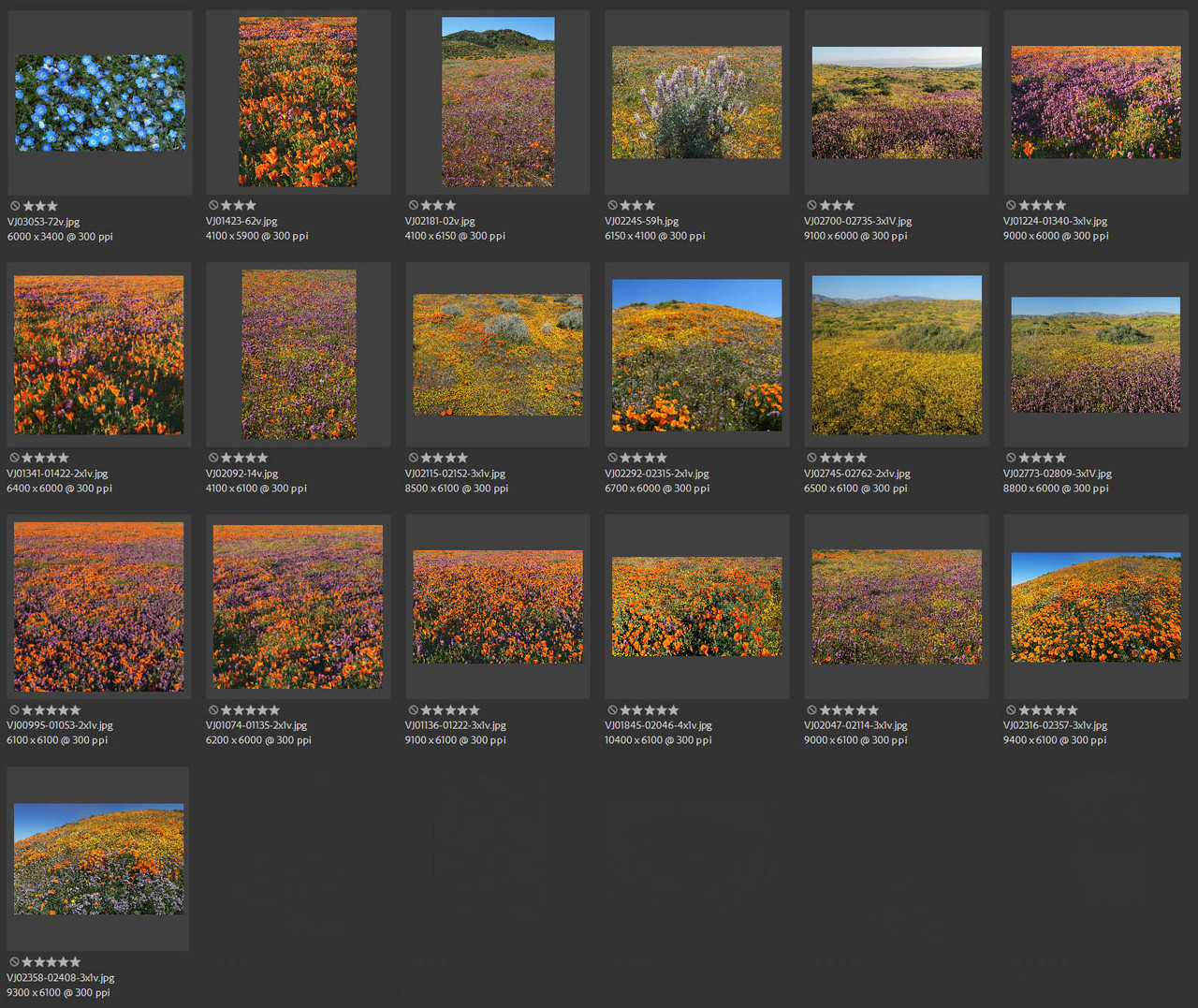Click the reject circle above VJ01423-62v.jpg filename

(x=213, y=204)
